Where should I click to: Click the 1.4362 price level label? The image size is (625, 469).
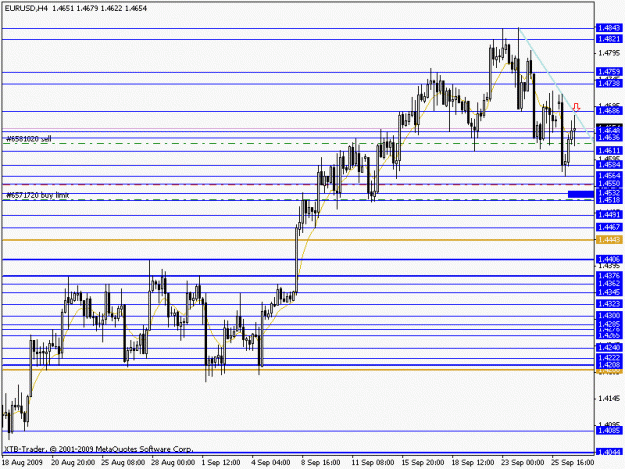point(609,284)
